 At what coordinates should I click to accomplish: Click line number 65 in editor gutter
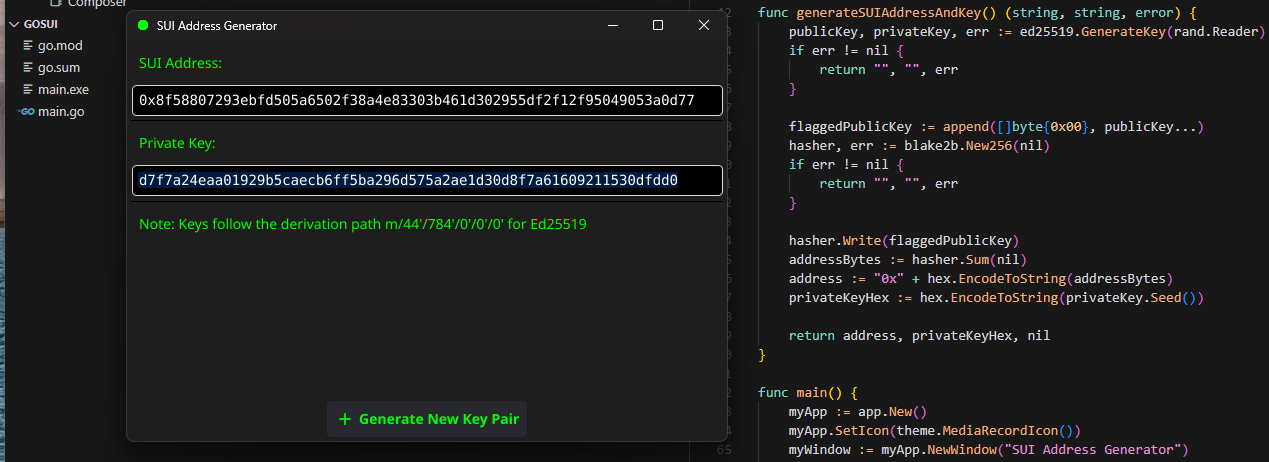(x=724, y=449)
